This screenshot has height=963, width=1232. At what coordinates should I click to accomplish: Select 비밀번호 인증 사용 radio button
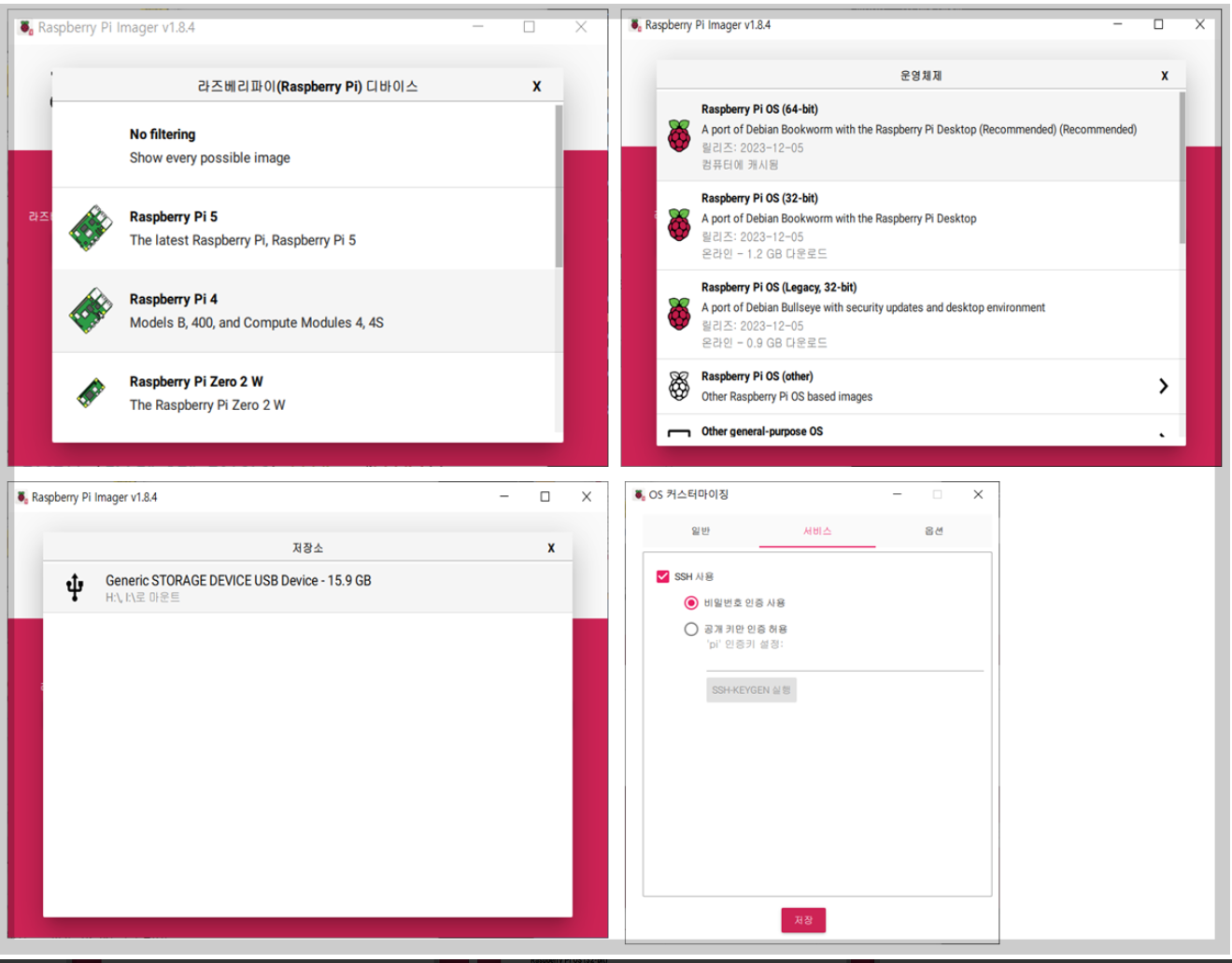pyautogui.click(x=691, y=602)
